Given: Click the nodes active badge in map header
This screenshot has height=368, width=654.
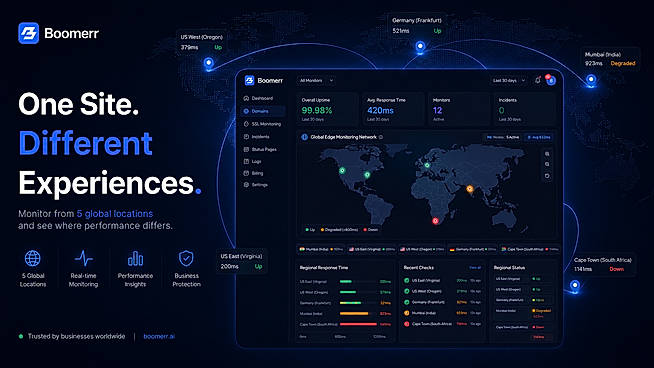Looking at the screenshot, I should point(502,137).
